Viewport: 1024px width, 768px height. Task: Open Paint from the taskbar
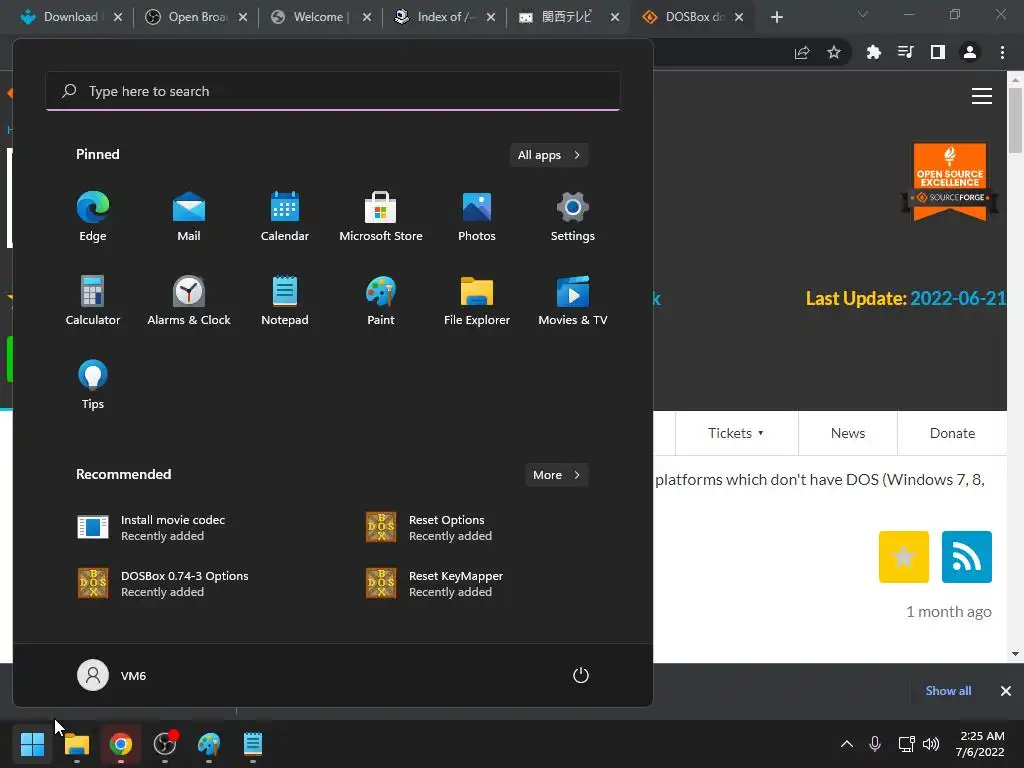[x=208, y=744]
